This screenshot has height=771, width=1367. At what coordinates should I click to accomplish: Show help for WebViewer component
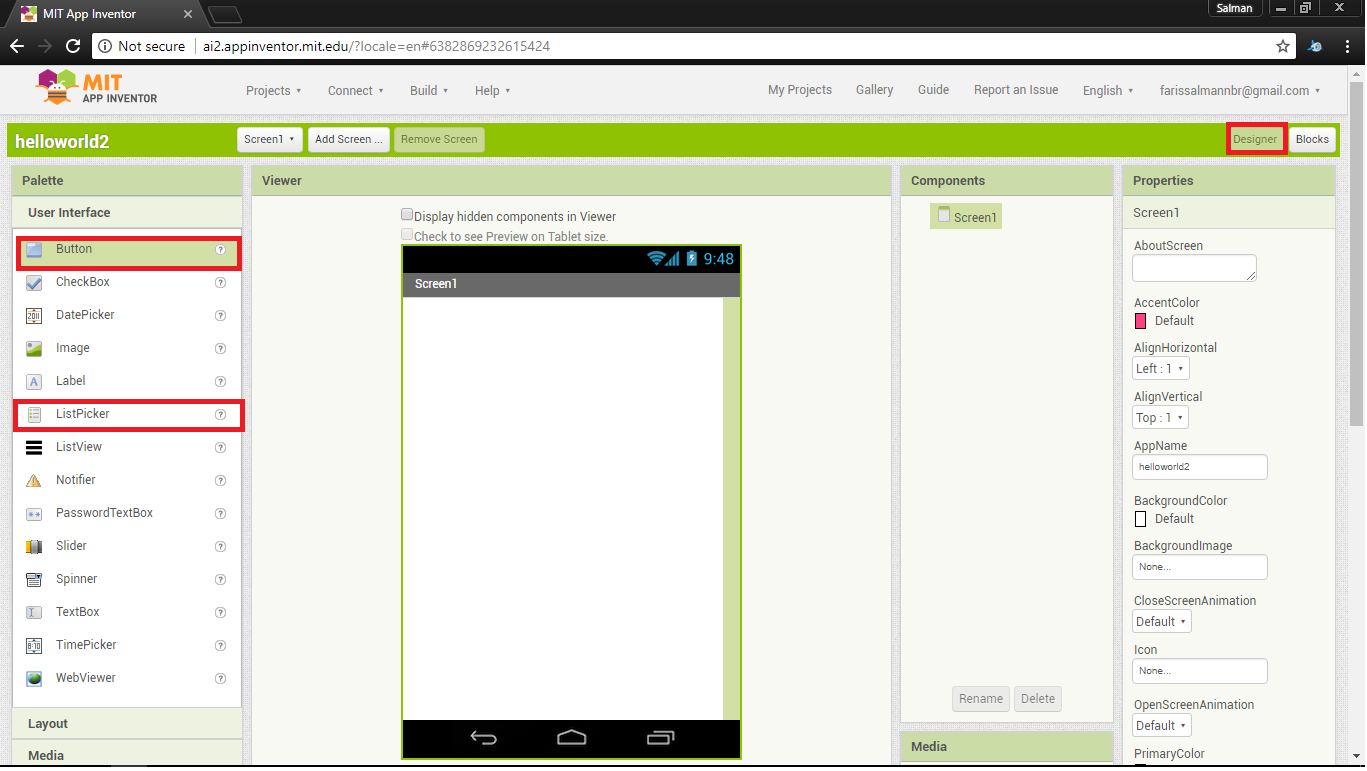pyautogui.click(x=220, y=679)
